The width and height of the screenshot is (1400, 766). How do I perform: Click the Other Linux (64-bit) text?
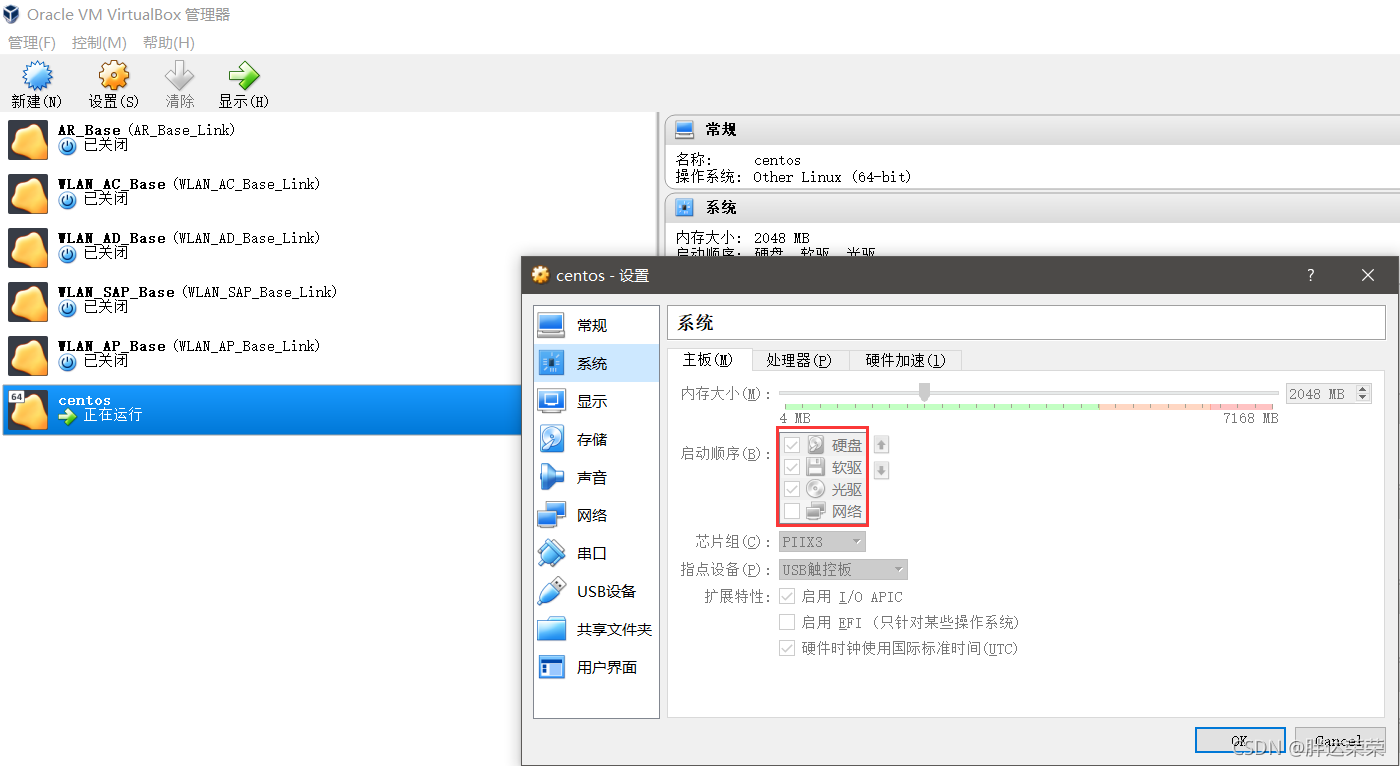point(832,177)
